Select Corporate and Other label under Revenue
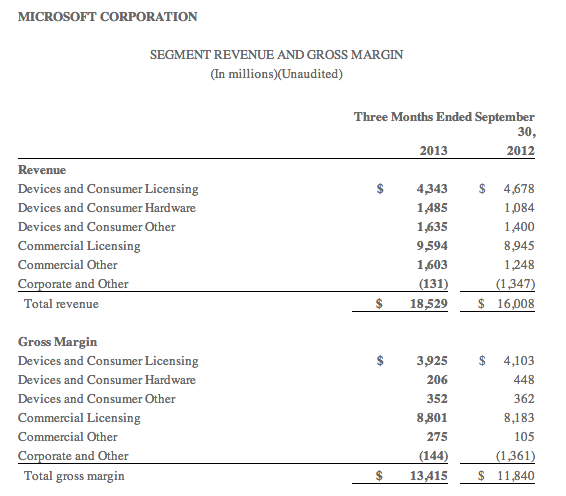Viewport: 566px width, 496px height. (73, 284)
